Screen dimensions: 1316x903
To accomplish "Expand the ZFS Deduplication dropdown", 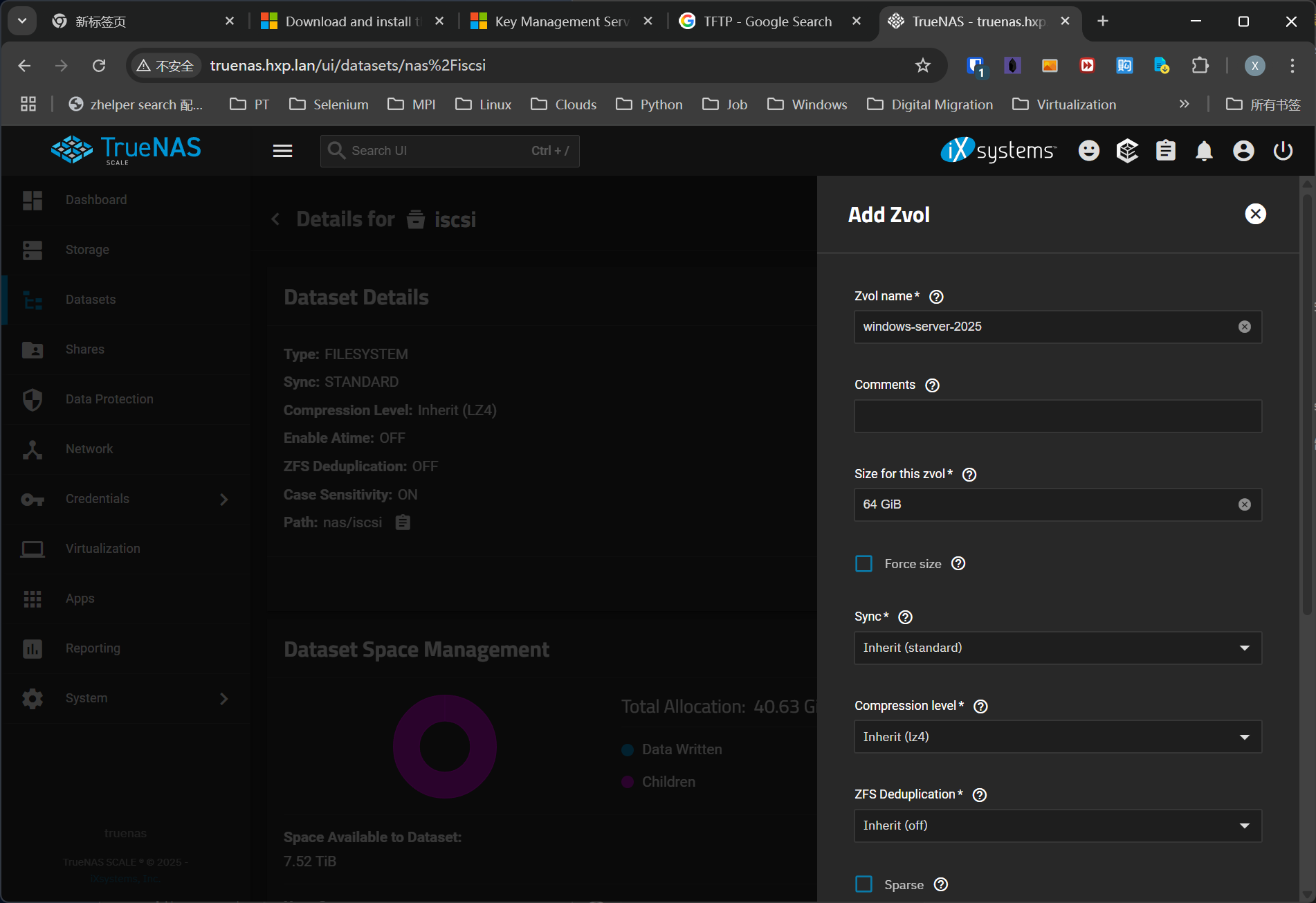I will click(x=1057, y=826).
